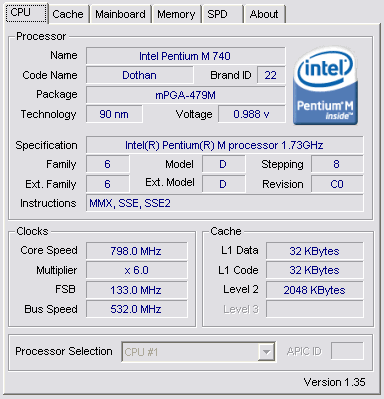The height and width of the screenshot is (399, 384).
Task: Expand the Processor Selection dropdown arrow
Action: click(266, 352)
